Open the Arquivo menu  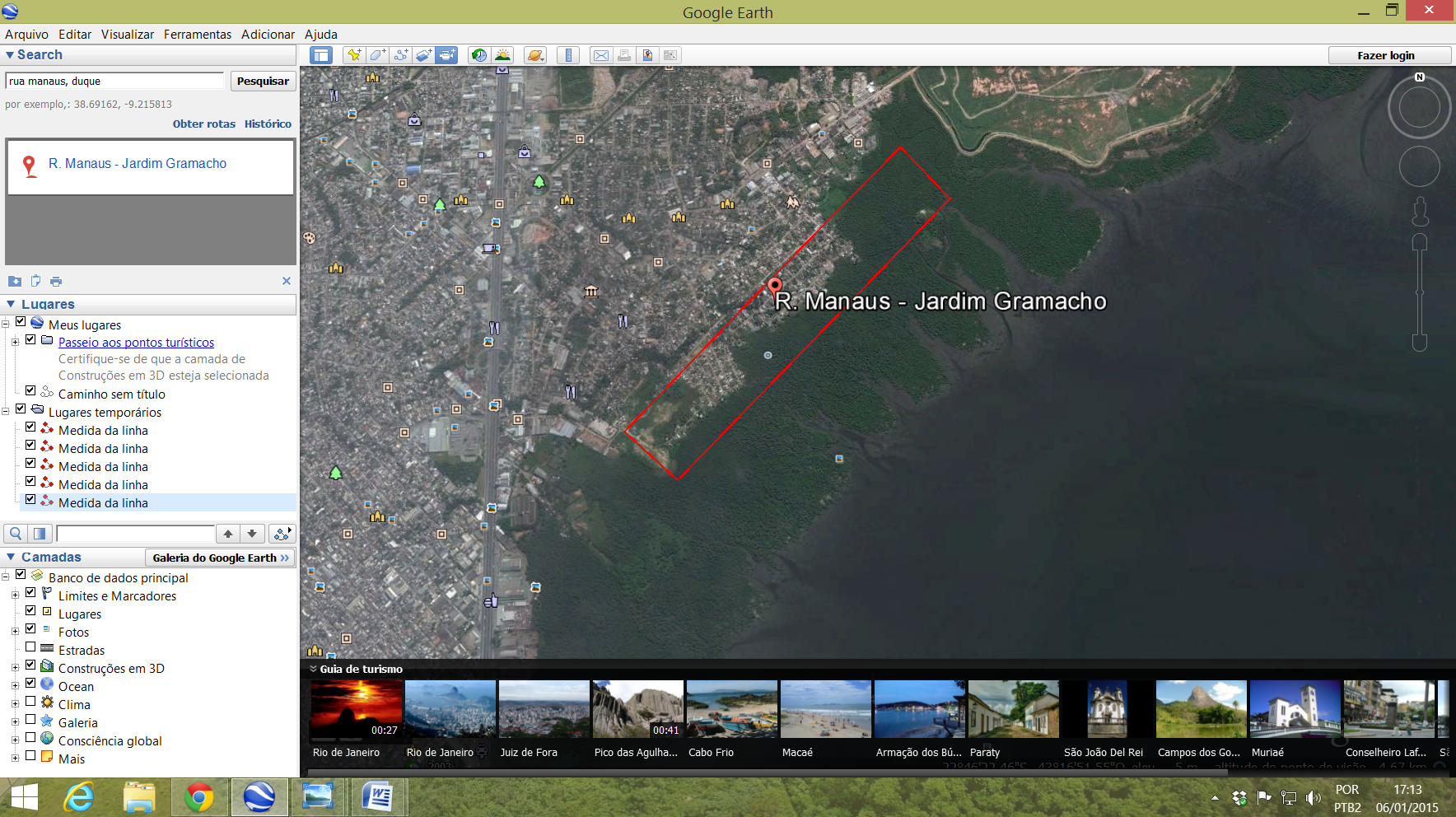coord(26,35)
